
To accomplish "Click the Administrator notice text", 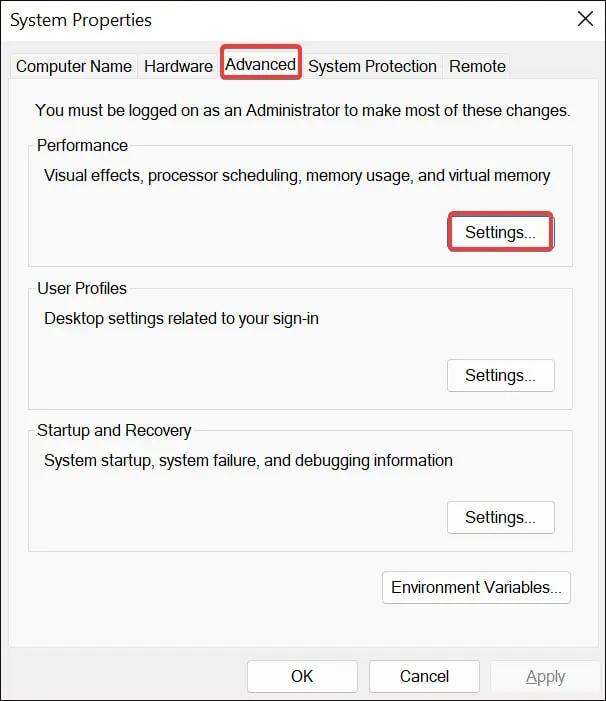I will coord(303,110).
